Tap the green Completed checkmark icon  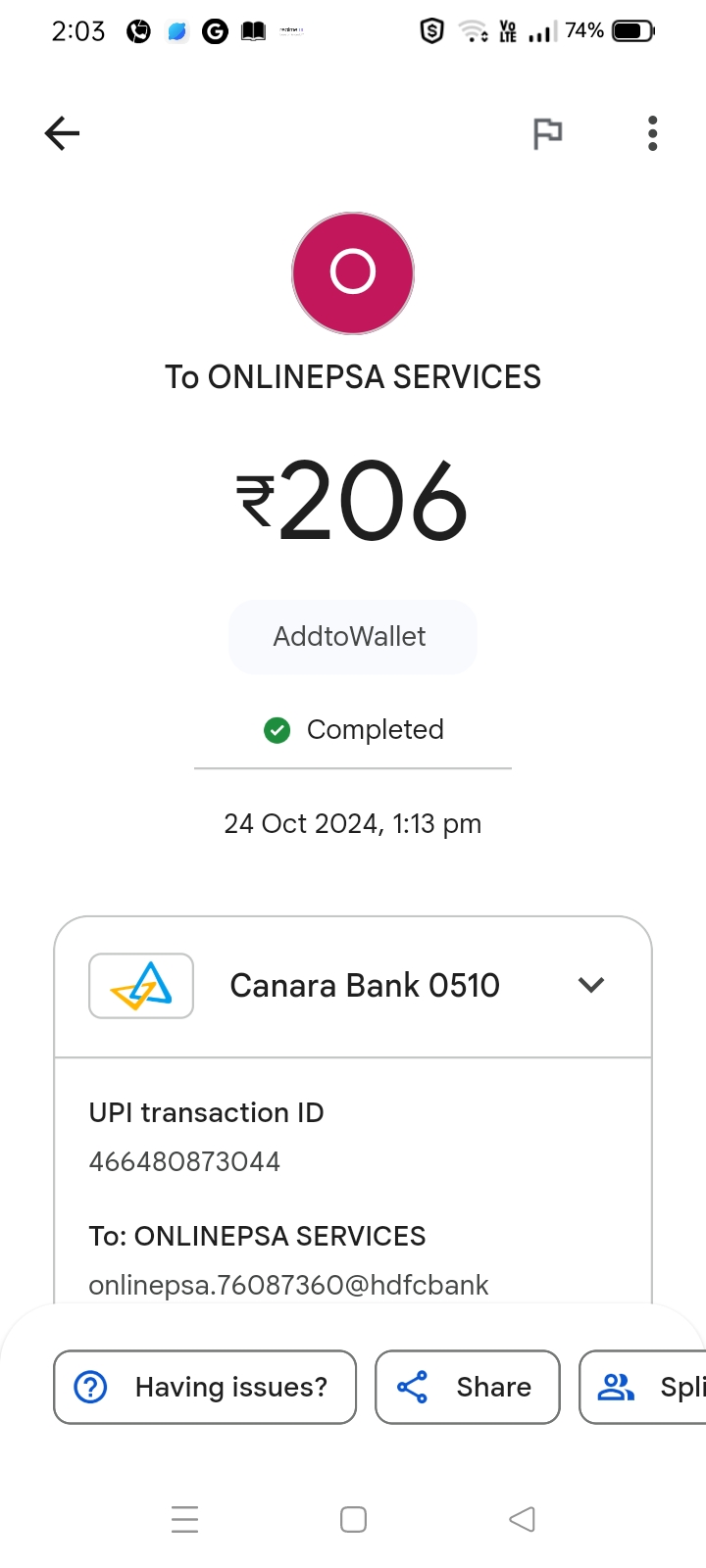pos(277,730)
